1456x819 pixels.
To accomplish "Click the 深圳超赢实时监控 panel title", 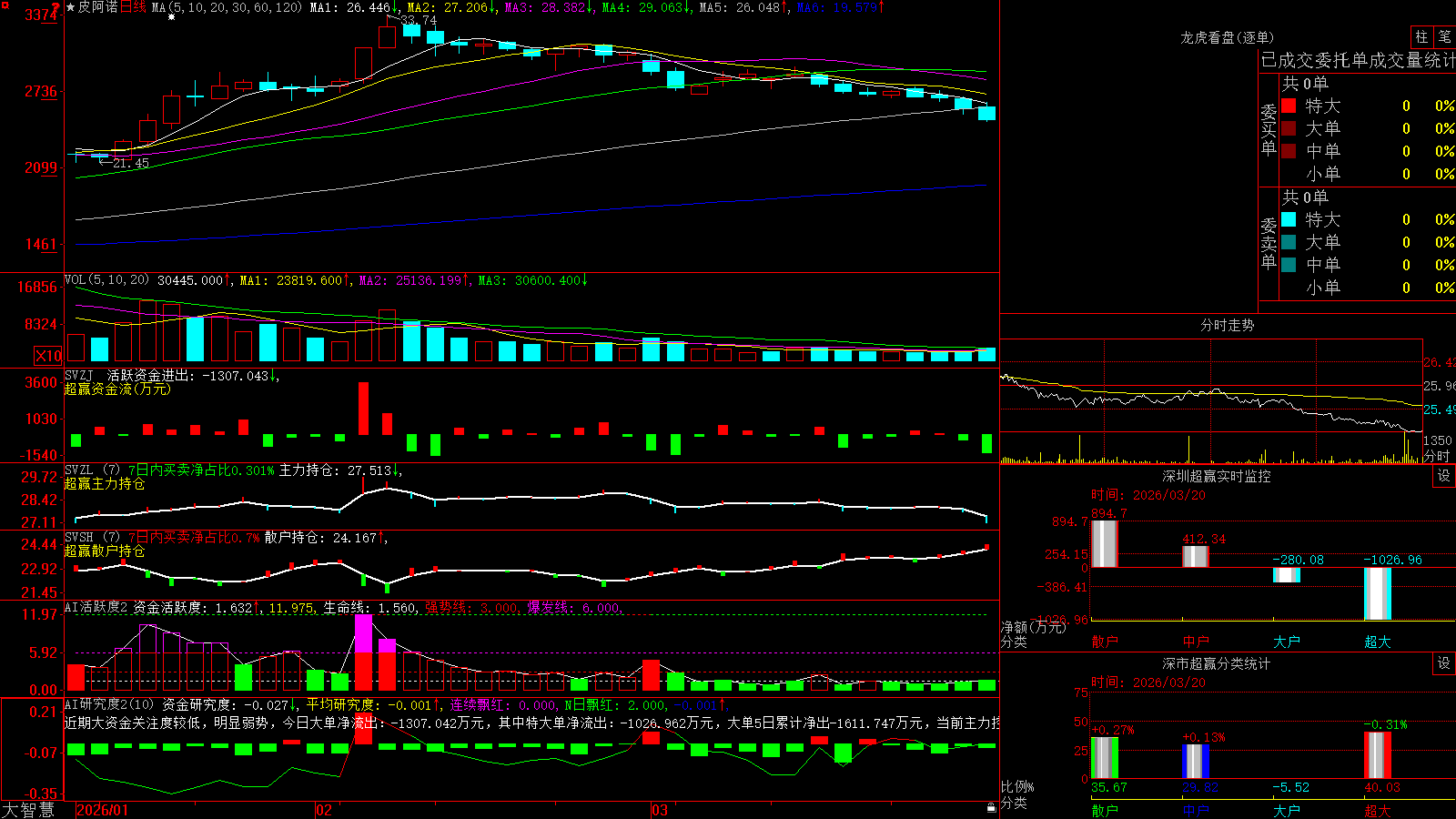I will click(1216, 476).
